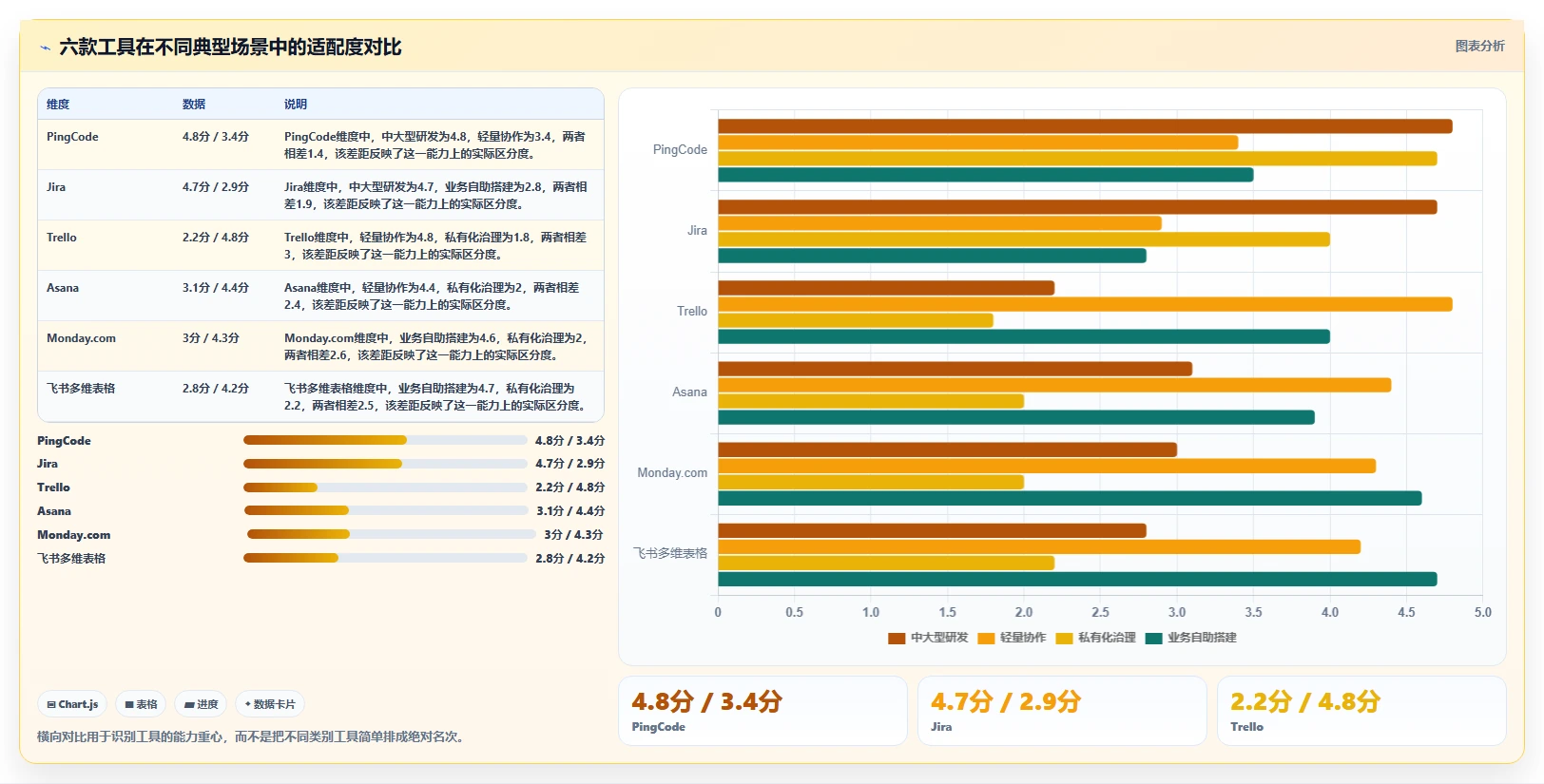Open the Trello 2.2分 / 4.8分 data card
The height and width of the screenshot is (784, 1544).
click(x=1361, y=711)
